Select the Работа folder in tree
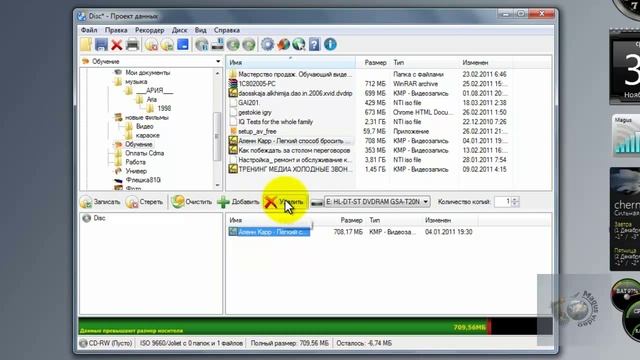The width and height of the screenshot is (640, 360). [x=136, y=162]
